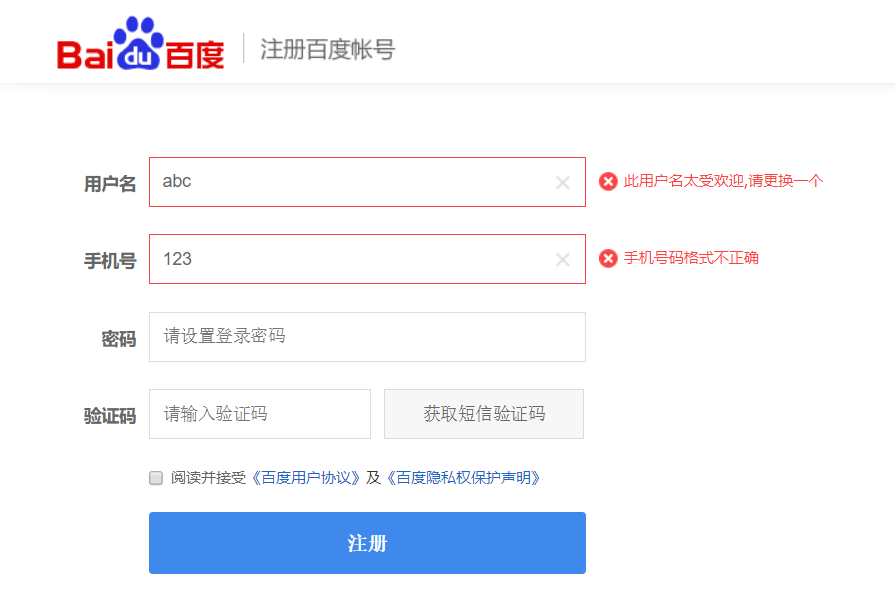This screenshot has width=895, height=614.
Task: Click the 密码 field label
Action: click(x=118, y=339)
